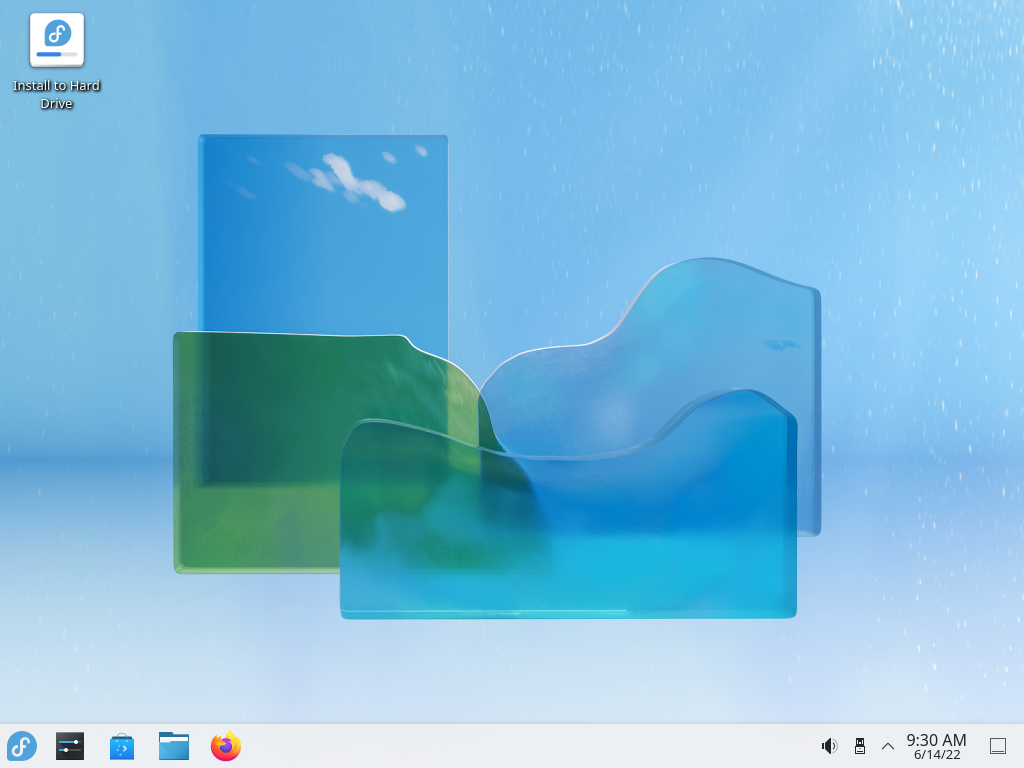The width and height of the screenshot is (1024, 768).
Task: Open System Settings from the taskbar
Action: (70, 746)
